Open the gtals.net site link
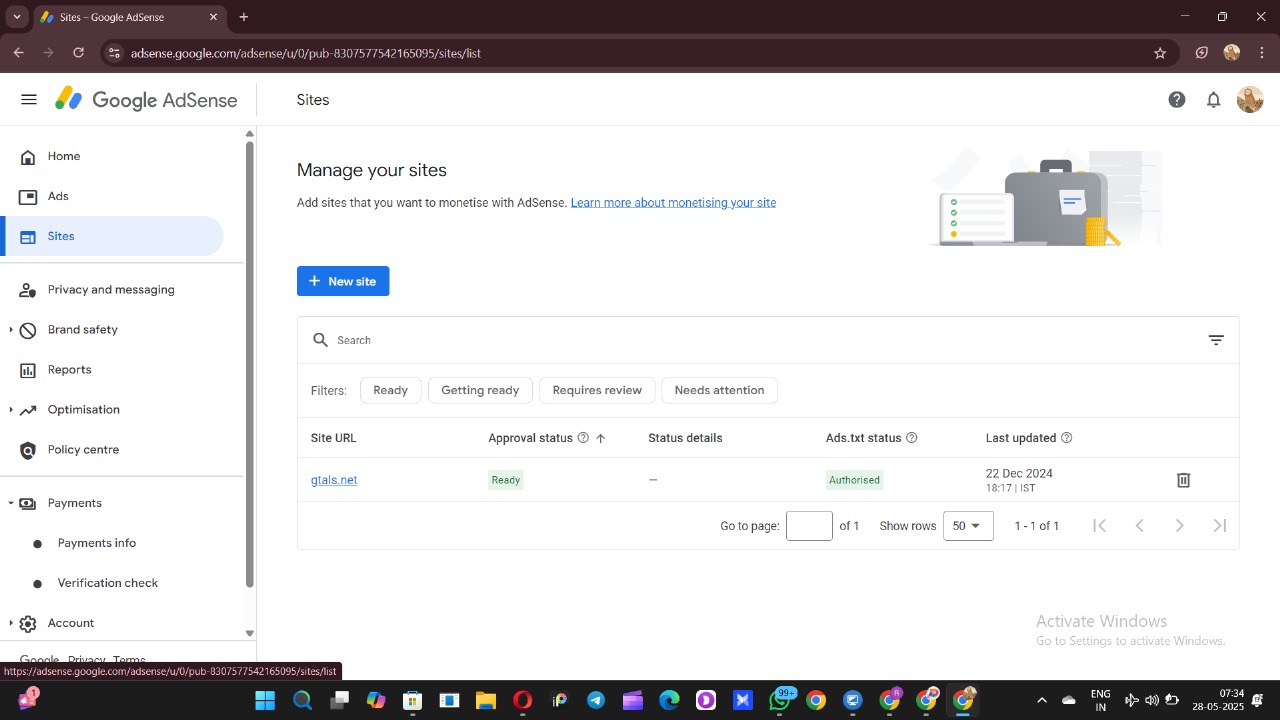The height and width of the screenshot is (720, 1280). pyautogui.click(x=334, y=480)
